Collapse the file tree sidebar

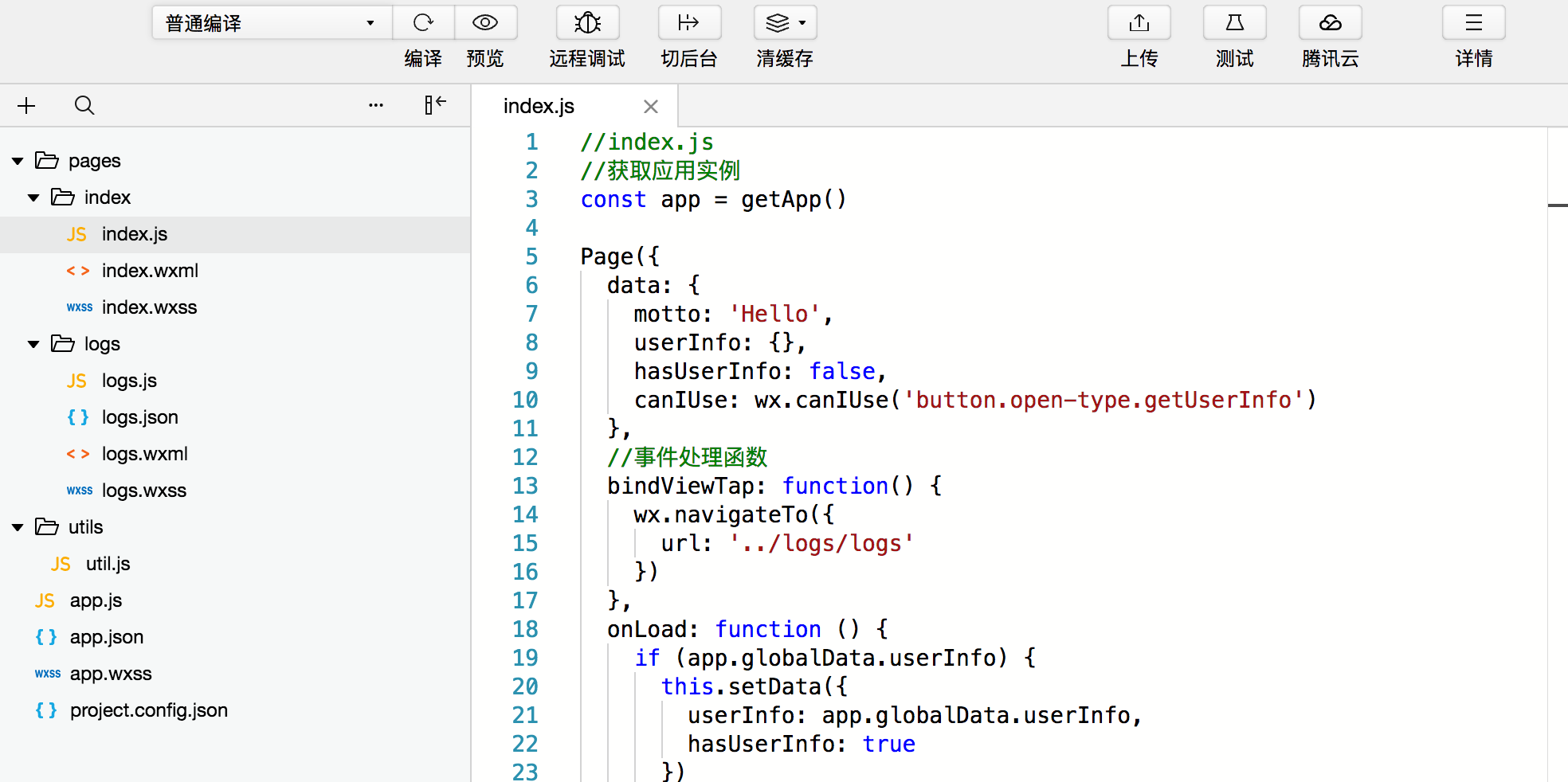click(x=435, y=105)
